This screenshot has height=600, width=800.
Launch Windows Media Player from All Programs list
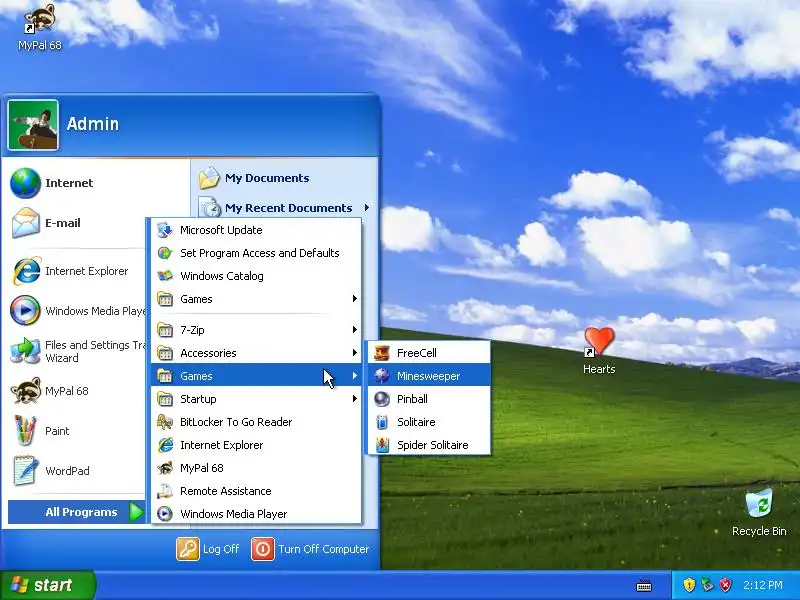click(x=256, y=514)
